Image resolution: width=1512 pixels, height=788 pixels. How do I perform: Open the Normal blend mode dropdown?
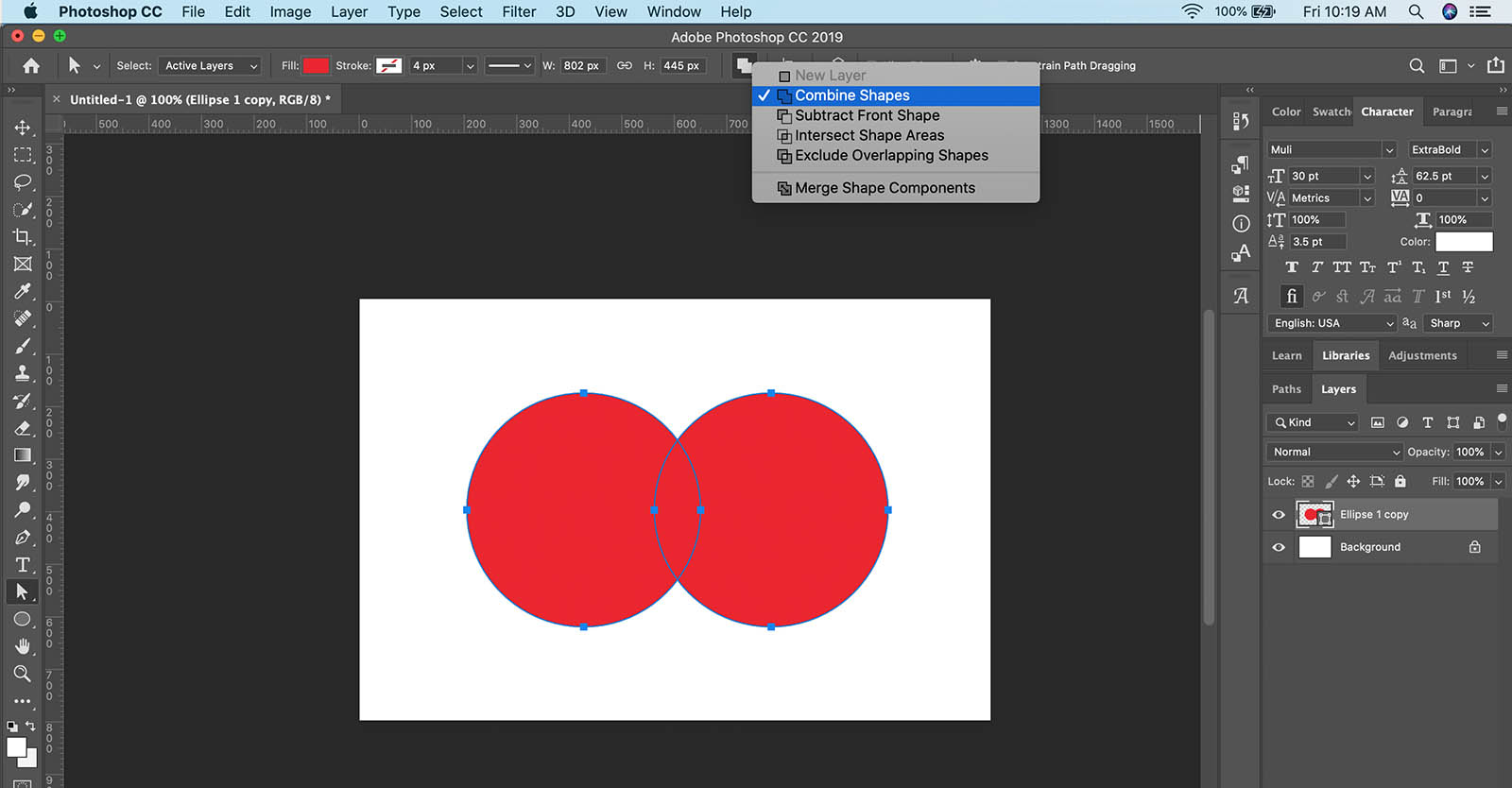(x=1333, y=452)
